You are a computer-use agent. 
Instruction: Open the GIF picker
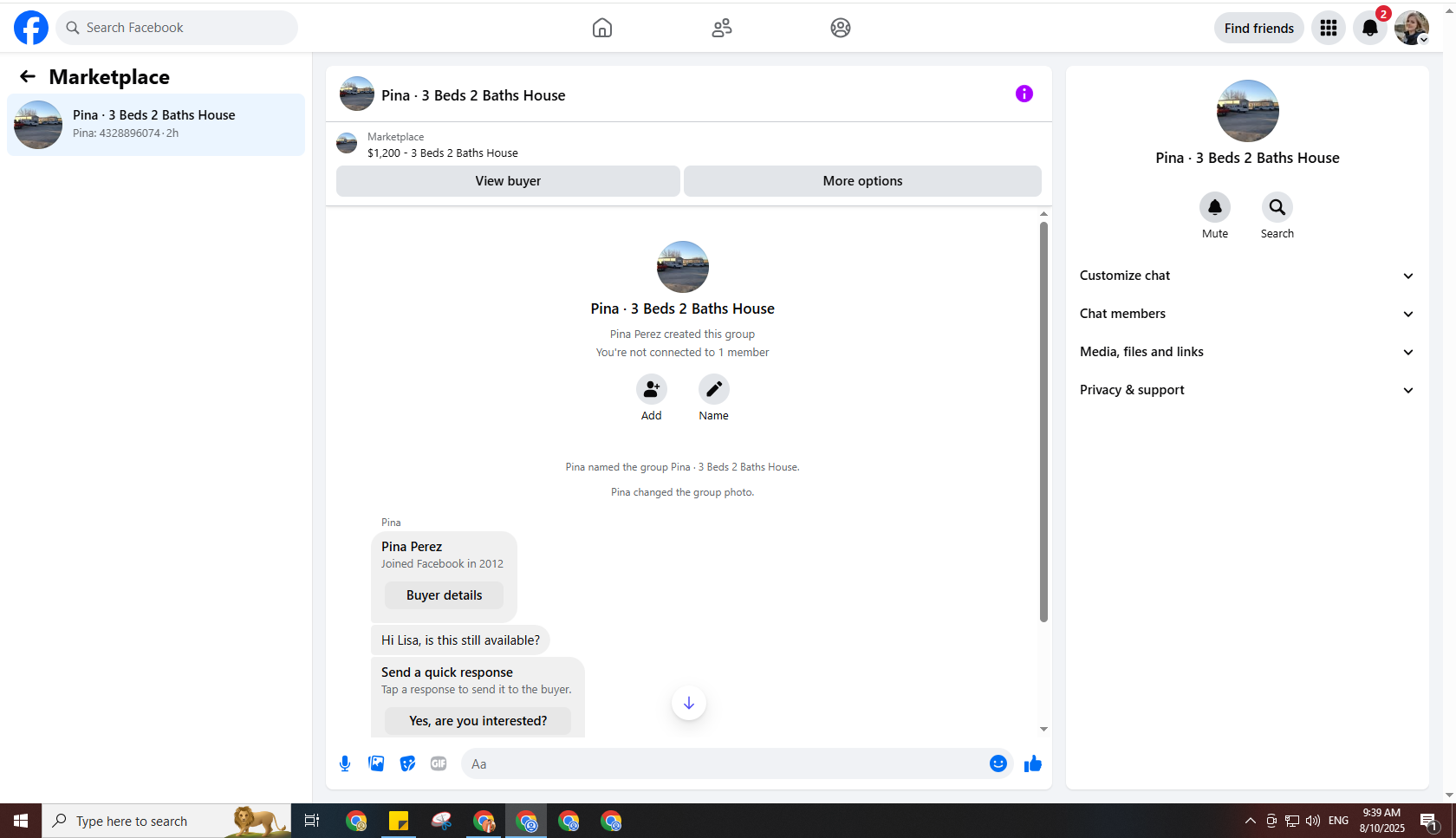(x=439, y=763)
